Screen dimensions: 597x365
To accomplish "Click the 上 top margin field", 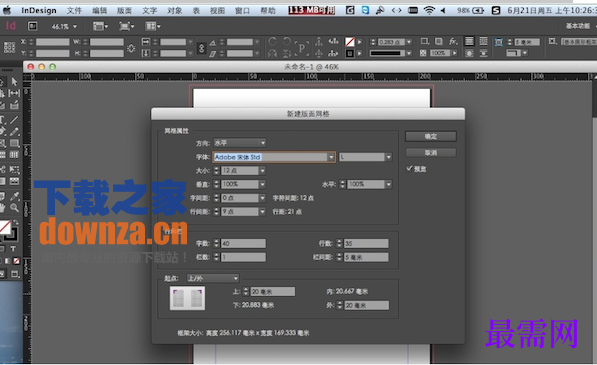I will pyautogui.click(x=273, y=292).
